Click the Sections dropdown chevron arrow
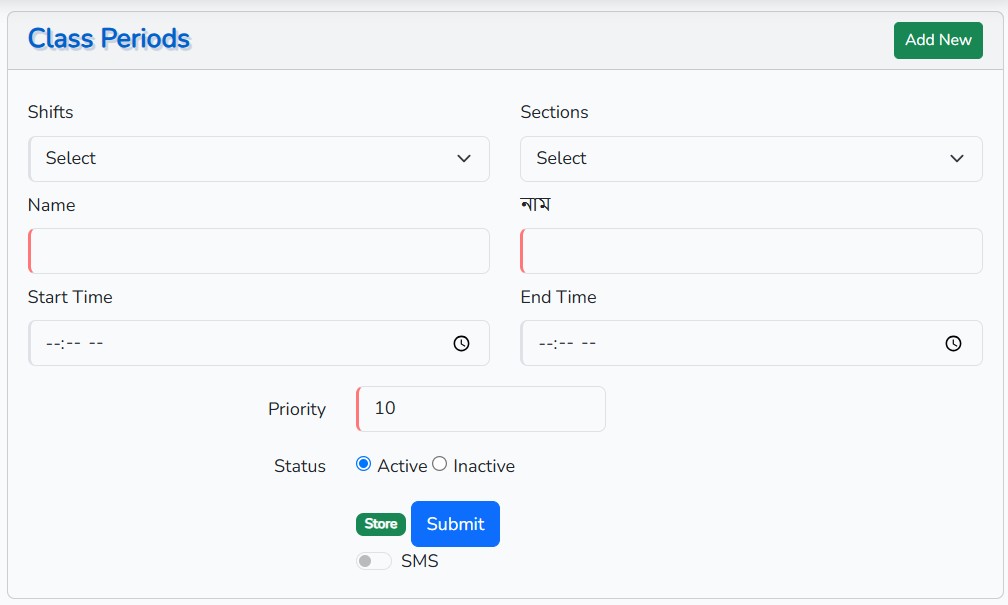 click(957, 158)
